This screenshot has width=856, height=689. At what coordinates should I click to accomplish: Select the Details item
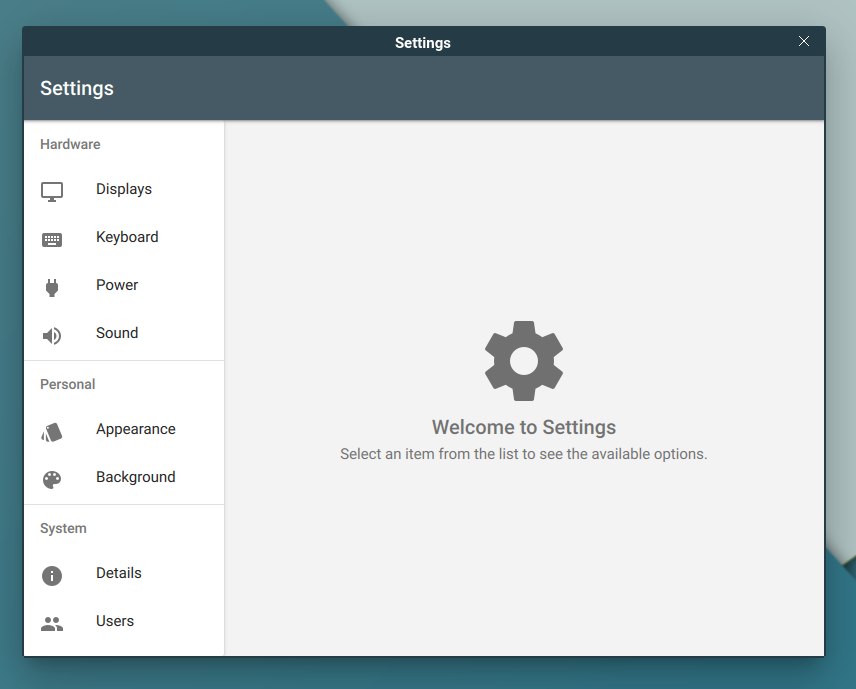(124, 574)
